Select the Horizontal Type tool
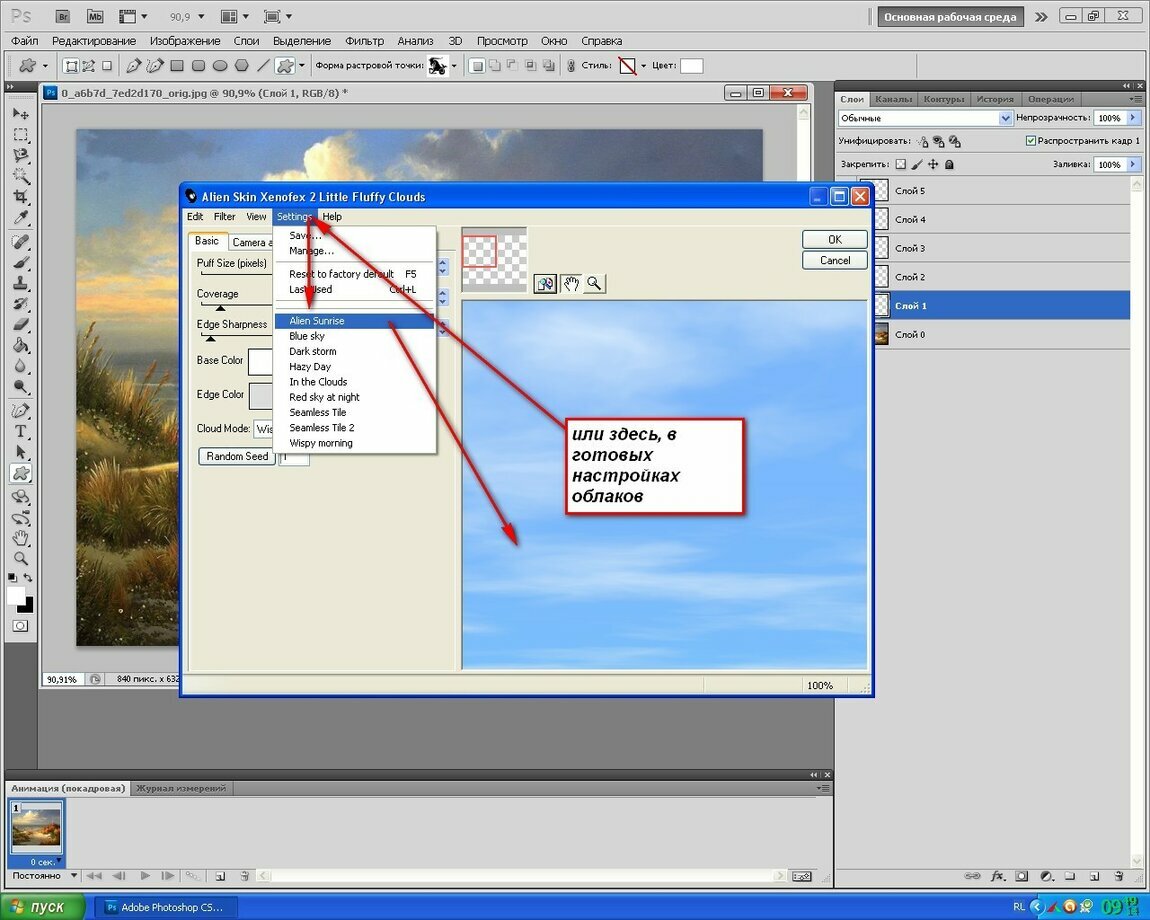1150x920 pixels. (x=21, y=431)
